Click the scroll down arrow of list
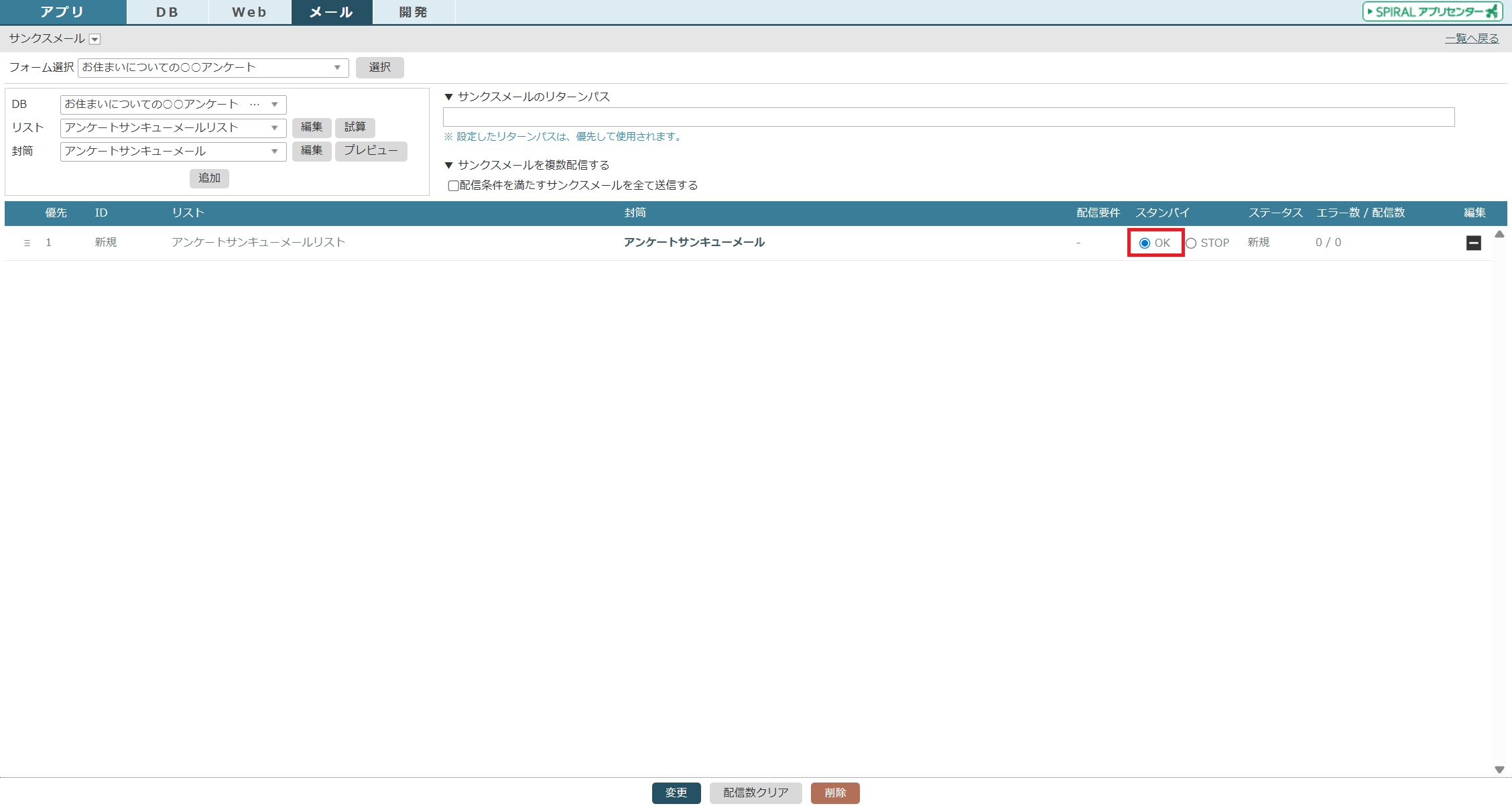 coord(1499,769)
